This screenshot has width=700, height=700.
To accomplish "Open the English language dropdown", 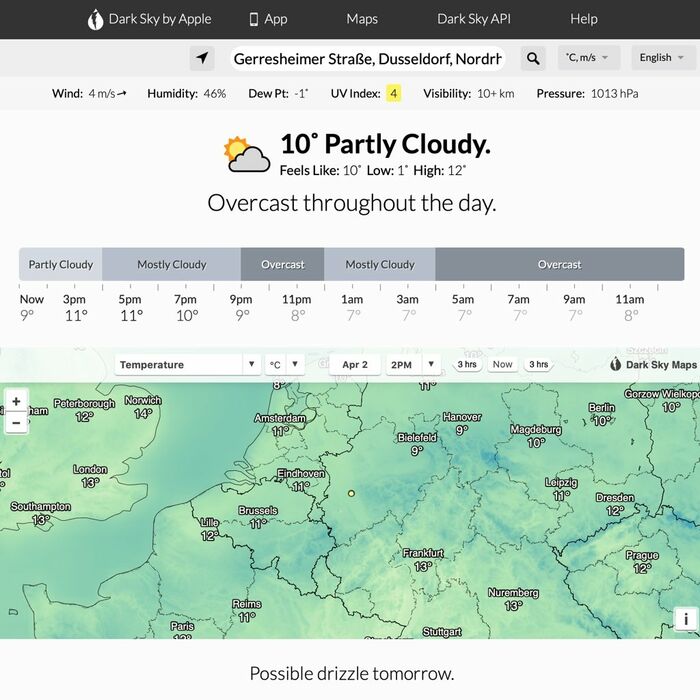I will pyautogui.click(x=662, y=58).
